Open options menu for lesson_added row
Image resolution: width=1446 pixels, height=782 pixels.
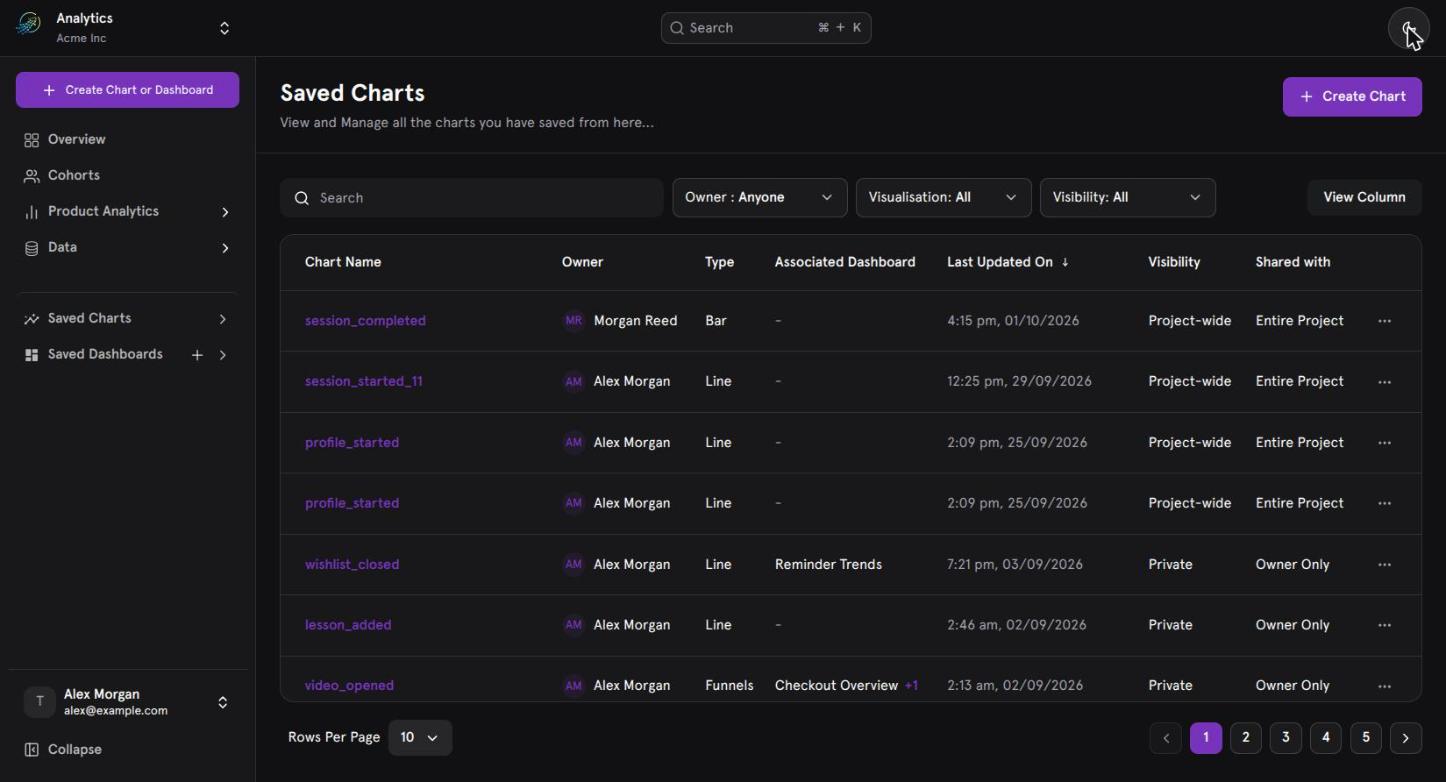(1384, 625)
